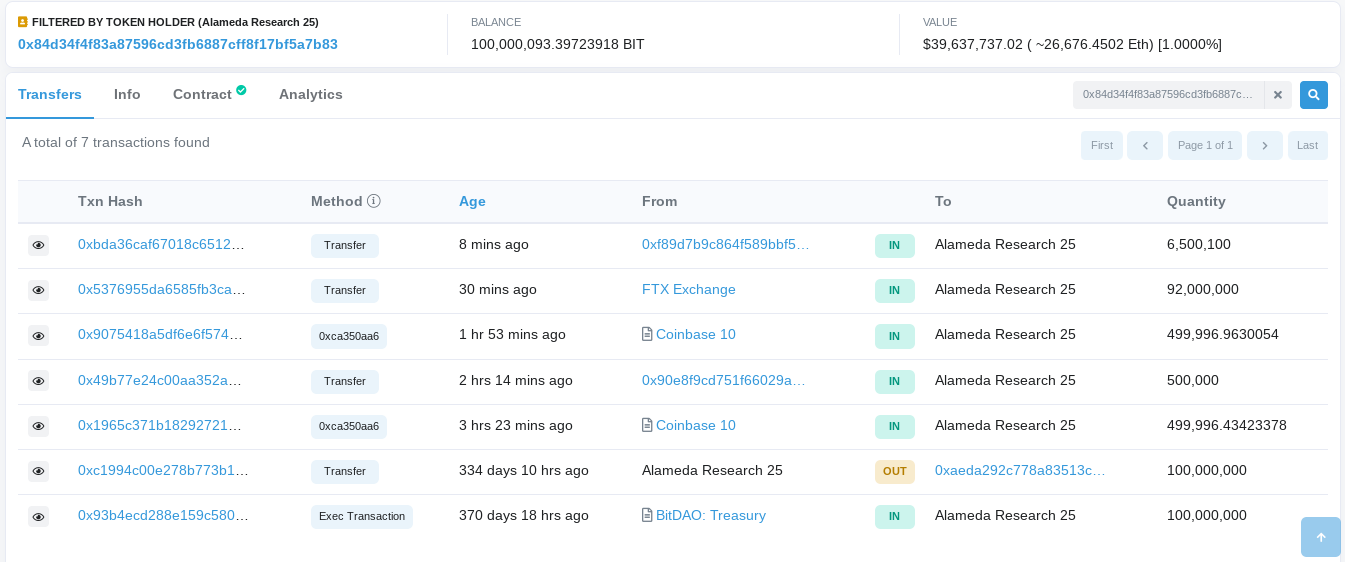1345x562 pixels.
Task: Click Transfer method in 30 mins ago row
Action: coord(345,291)
